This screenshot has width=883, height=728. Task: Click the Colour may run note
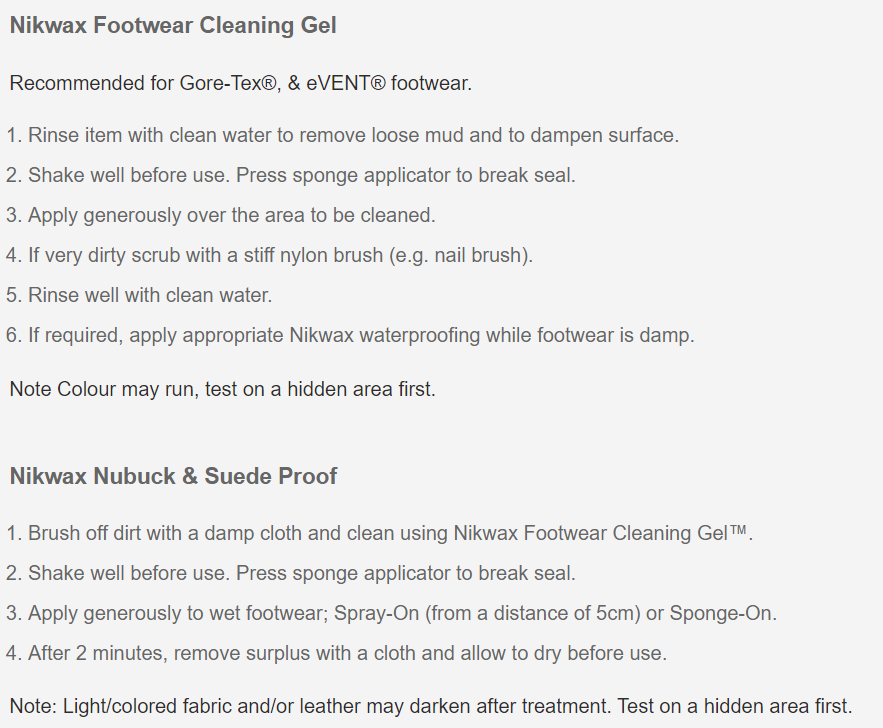222,390
